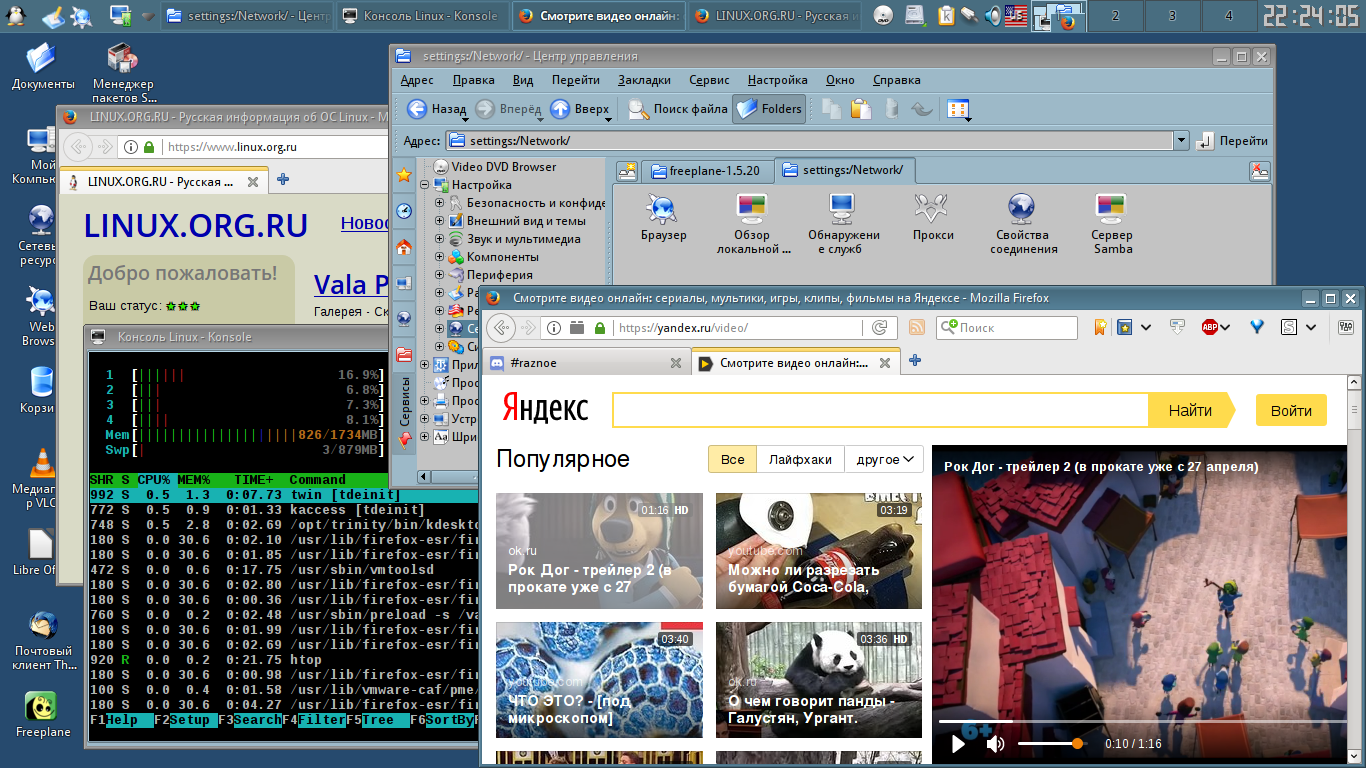Click the Adblock Plus ABP icon
Screen dimensions: 1366x768
(1209, 327)
